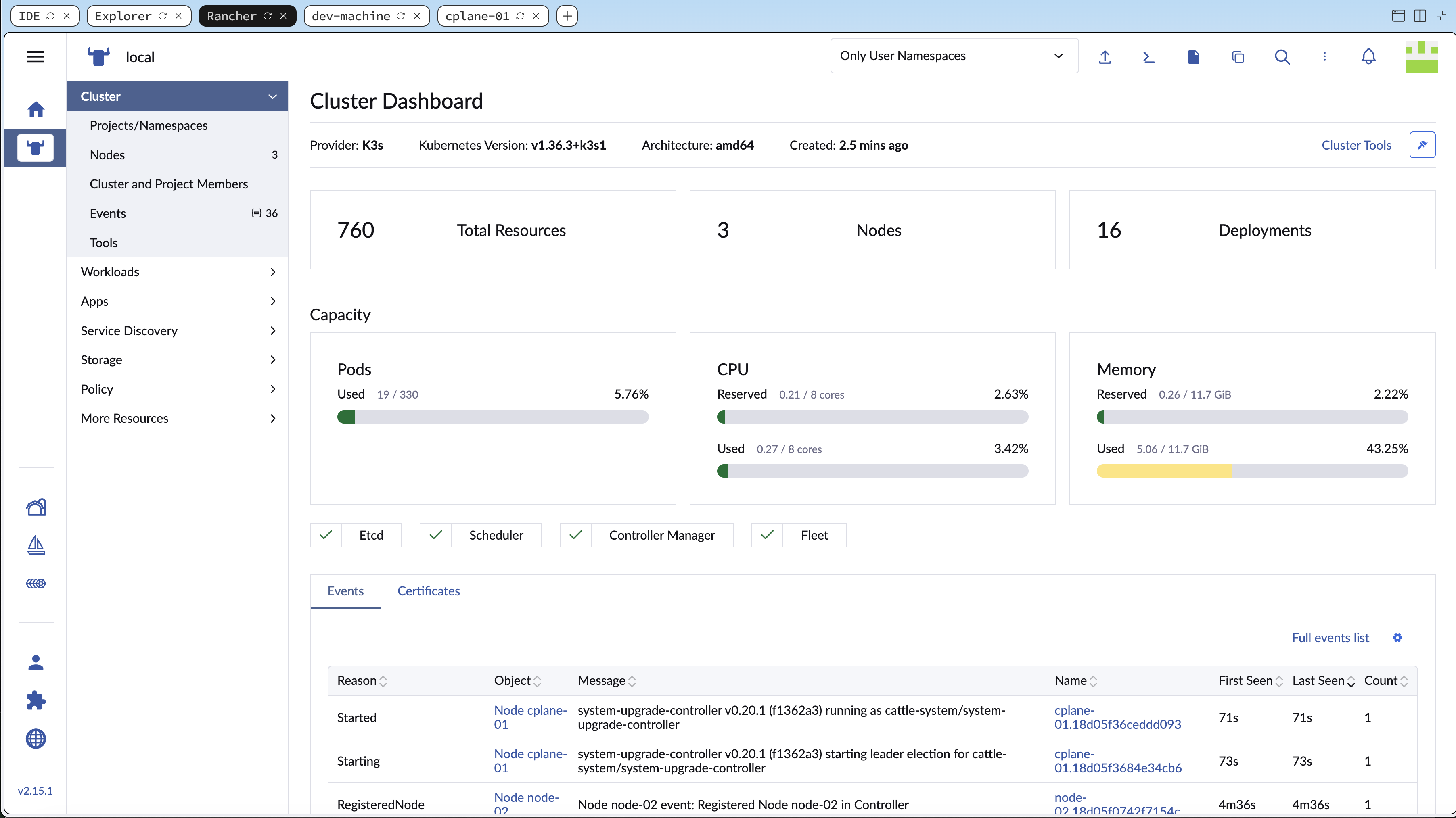The image size is (1456, 818).
Task: Open Continuous Delivery sailboat icon
Action: (x=36, y=545)
